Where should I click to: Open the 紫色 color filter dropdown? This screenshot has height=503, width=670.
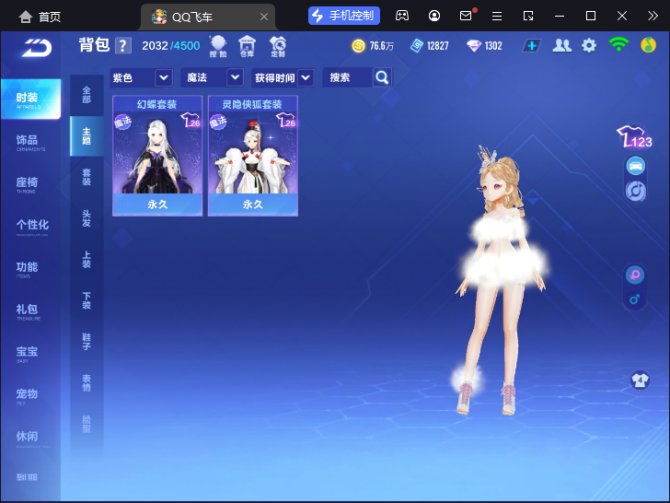[x=141, y=77]
